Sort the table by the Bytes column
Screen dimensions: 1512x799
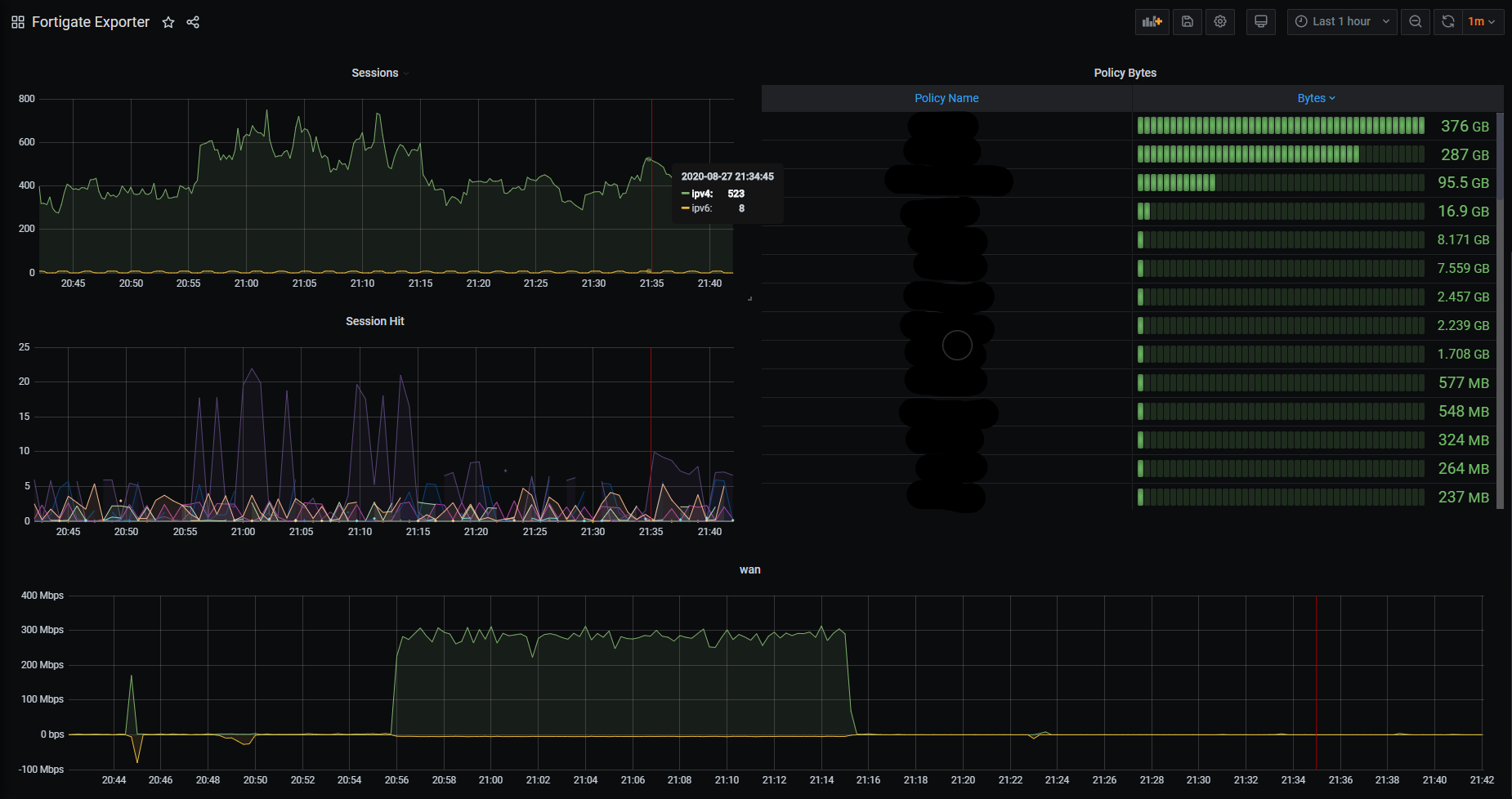coord(1316,98)
